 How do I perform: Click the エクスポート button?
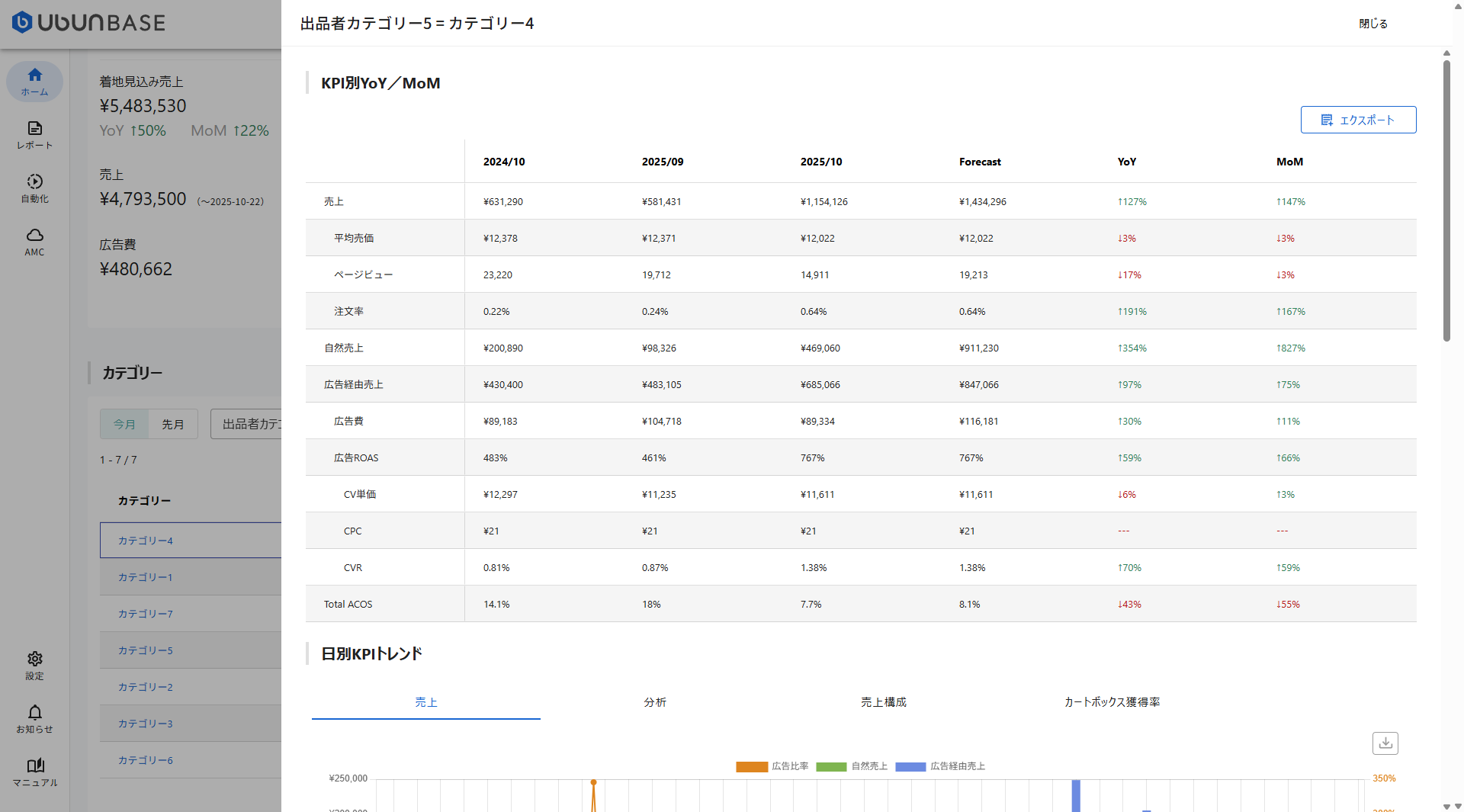click(x=1358, y=120)
